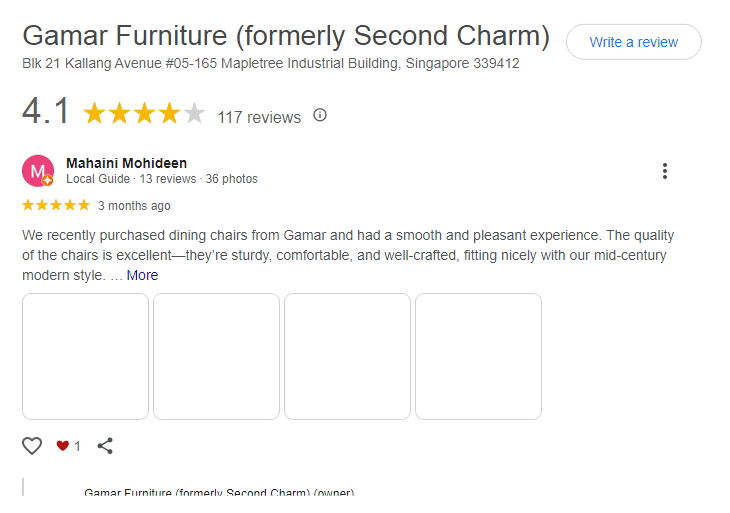Click the Local Guide 13 reviews info line
The width and height of the screenshot is (730, 513).
coord(162,179)
